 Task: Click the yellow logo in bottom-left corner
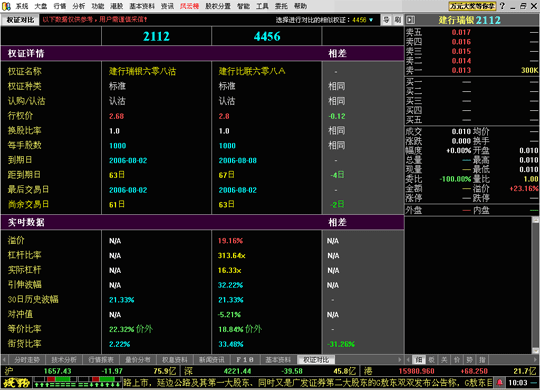pos(16,382)
